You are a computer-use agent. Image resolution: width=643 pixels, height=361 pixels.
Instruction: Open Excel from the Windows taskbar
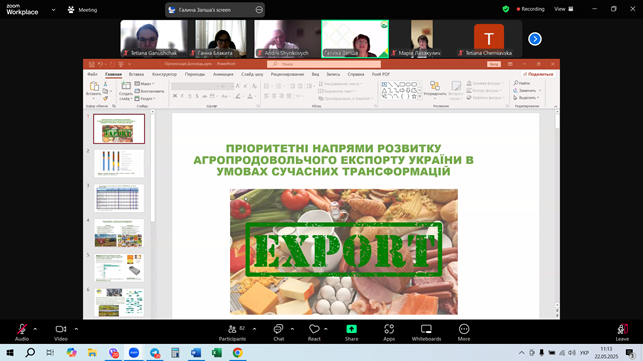pyautogui.click(x=217, y=352)
